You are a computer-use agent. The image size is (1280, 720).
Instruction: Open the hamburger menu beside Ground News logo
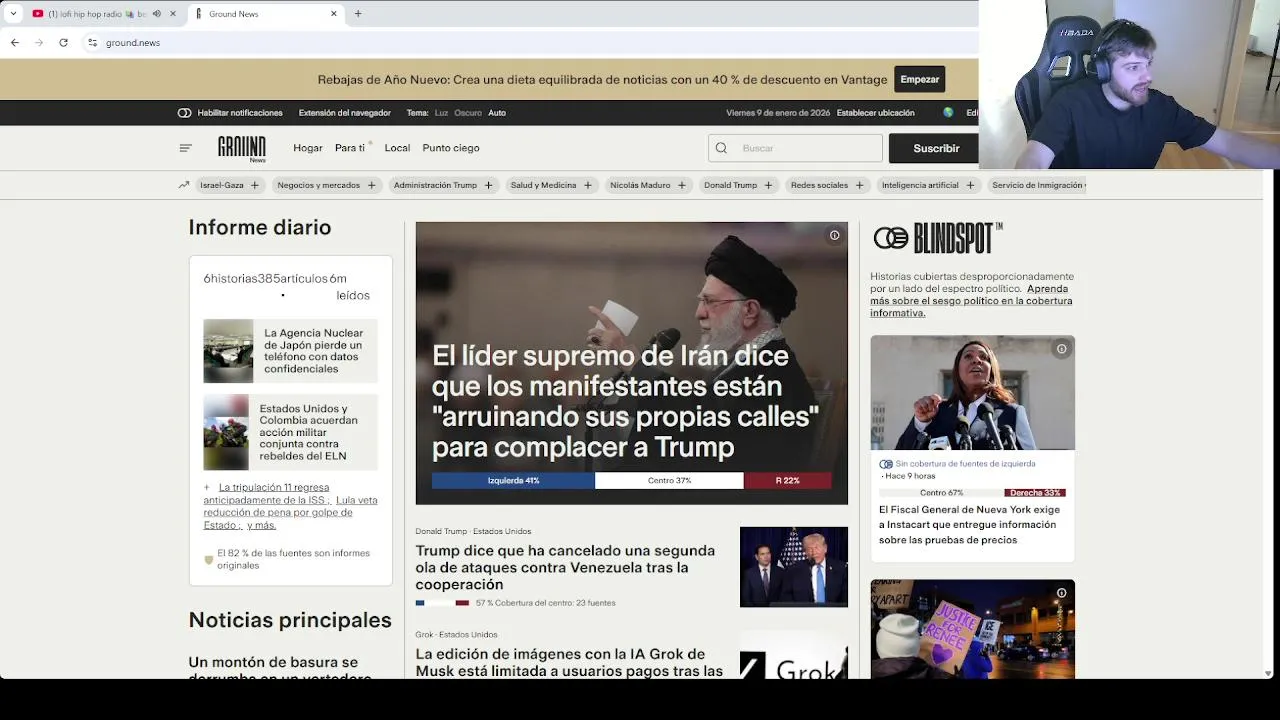click(x=185, y=148)
